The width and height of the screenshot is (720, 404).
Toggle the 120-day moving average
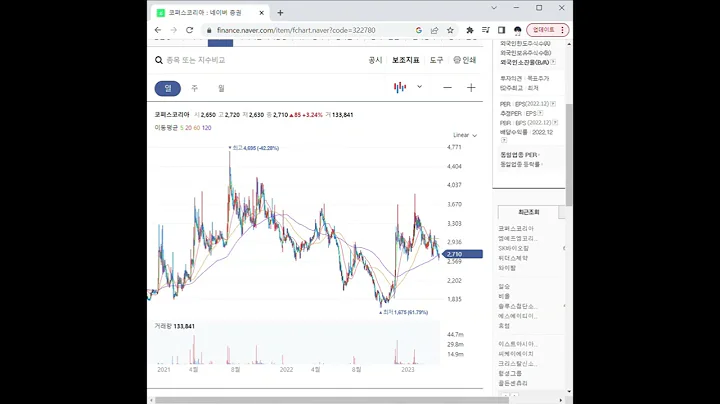point(207,128)
